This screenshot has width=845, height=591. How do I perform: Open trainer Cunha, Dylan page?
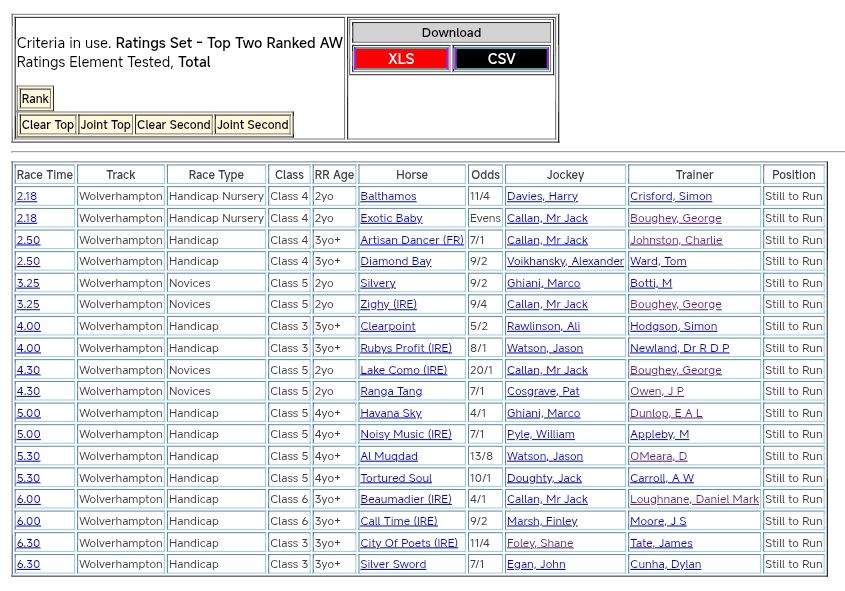[665, 565]
